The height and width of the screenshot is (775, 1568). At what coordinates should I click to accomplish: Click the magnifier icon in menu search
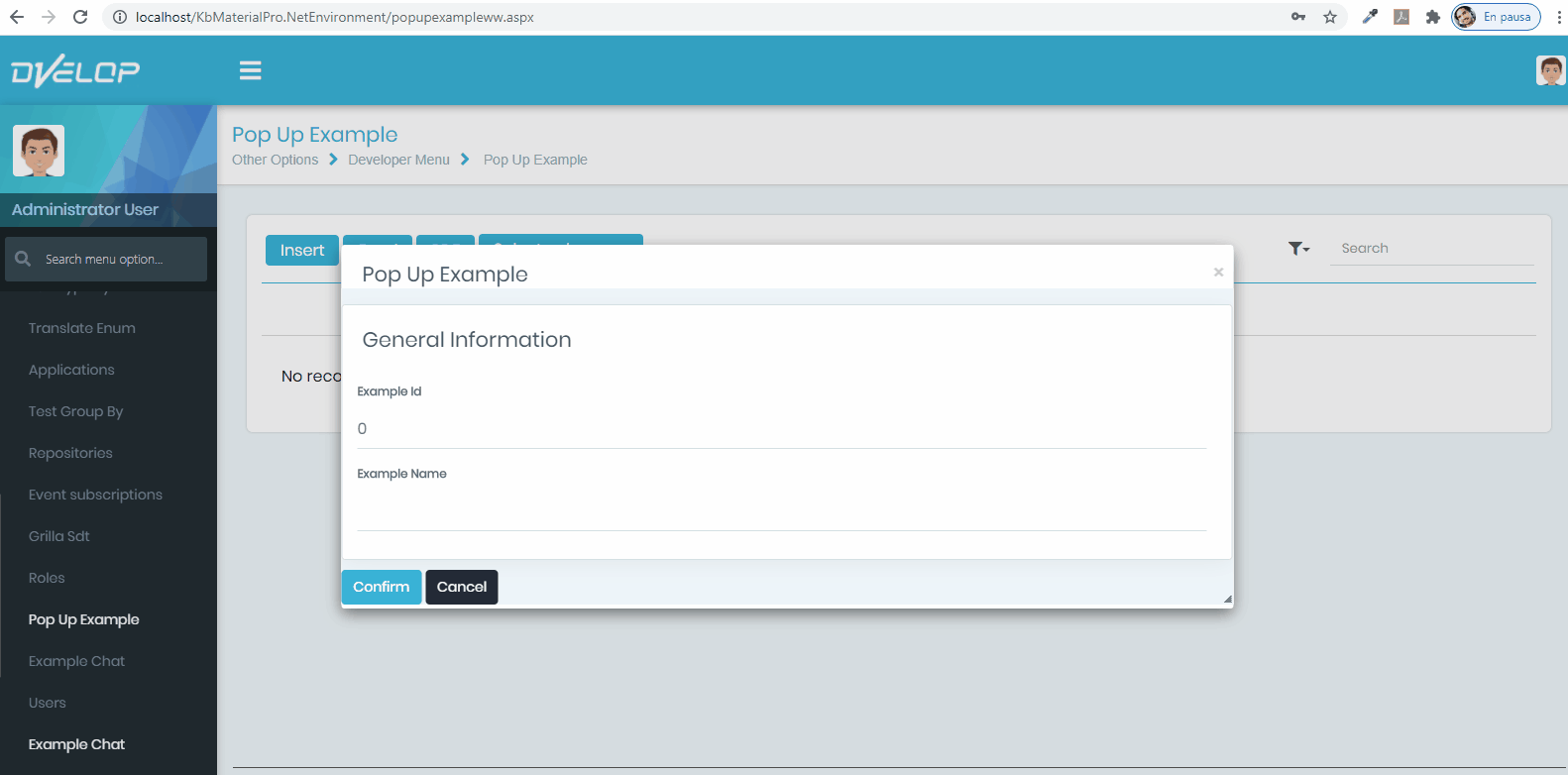click(23, 259)
